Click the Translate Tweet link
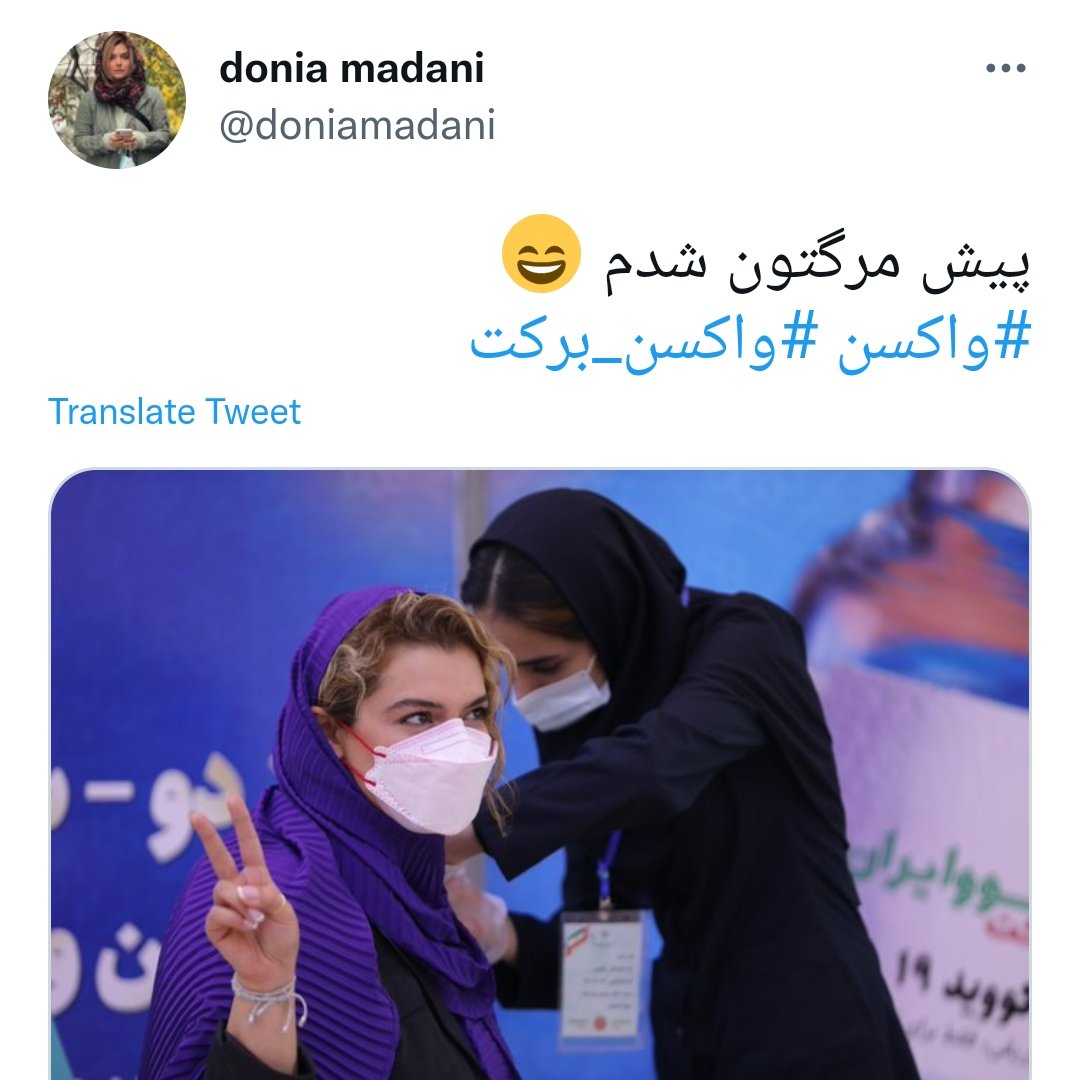The height and width of the screenshot is (1080, 1080). [x=174, y=412]
